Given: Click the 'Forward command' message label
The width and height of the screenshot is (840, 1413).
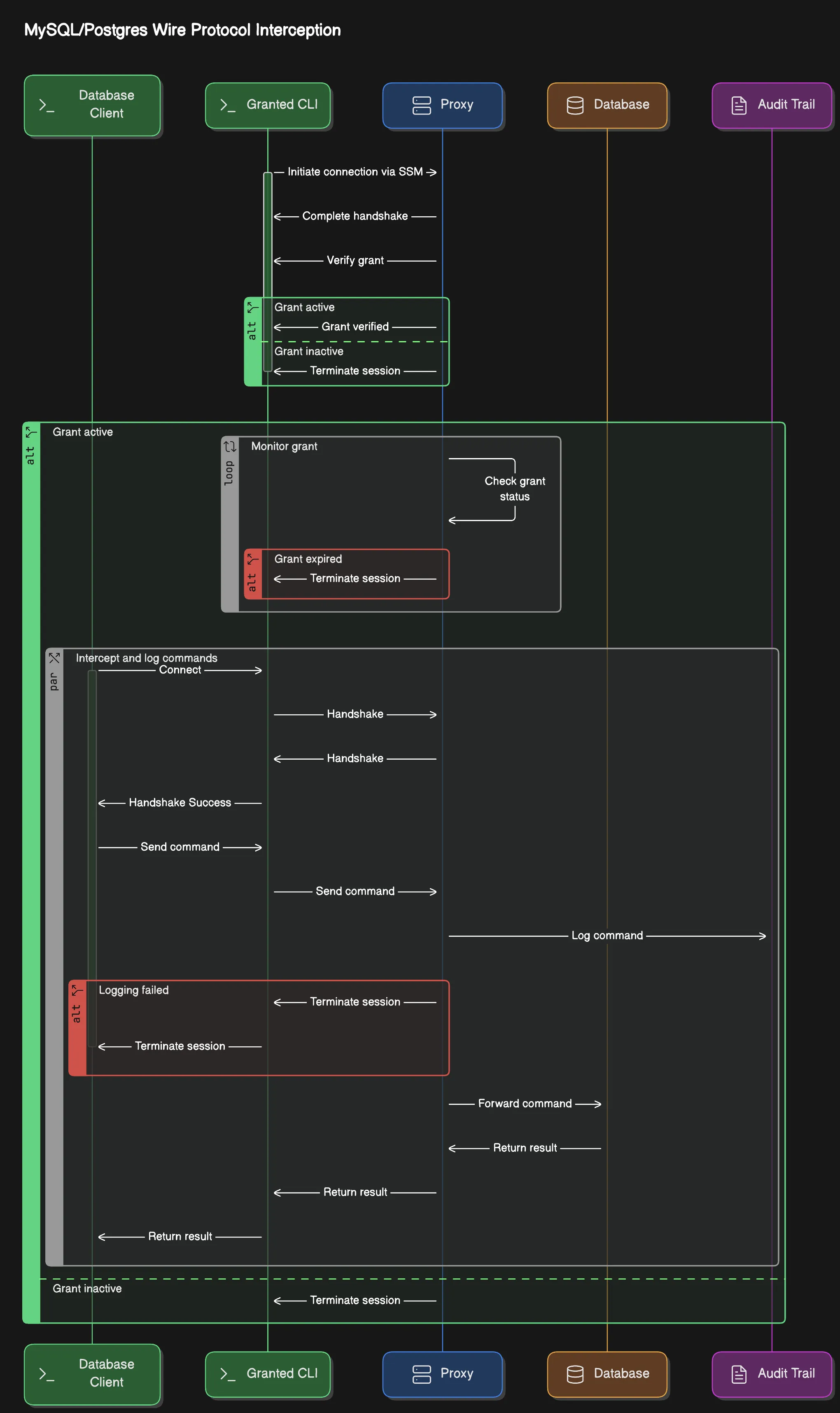Looking at the screenshot, I should pos(525,1103).
